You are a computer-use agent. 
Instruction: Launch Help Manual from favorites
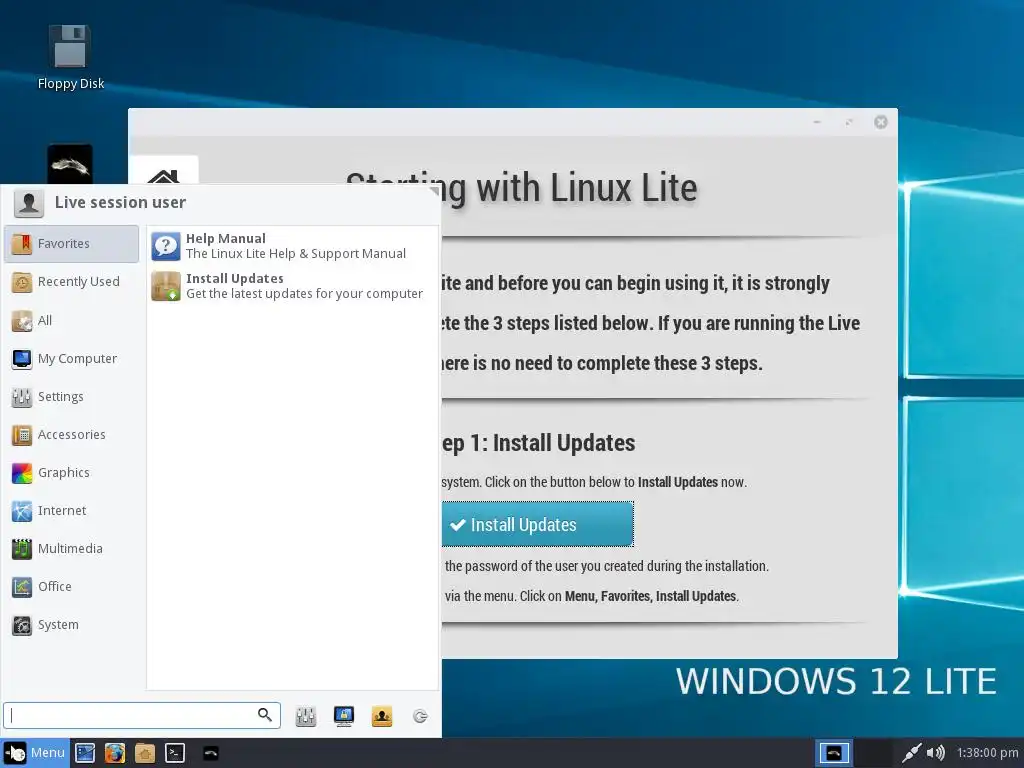[292, 246]
